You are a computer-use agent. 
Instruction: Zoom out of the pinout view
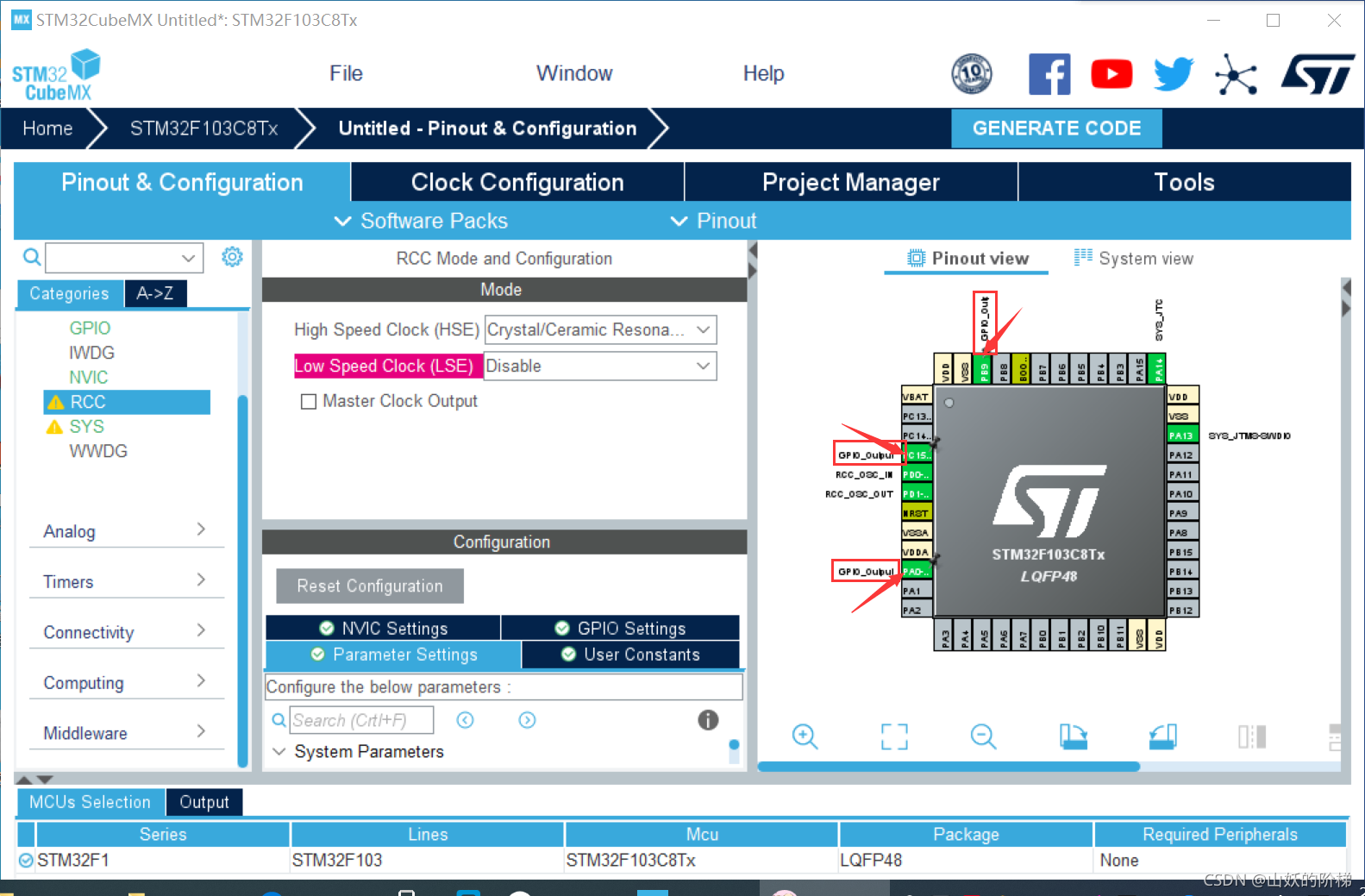point(983,736)
